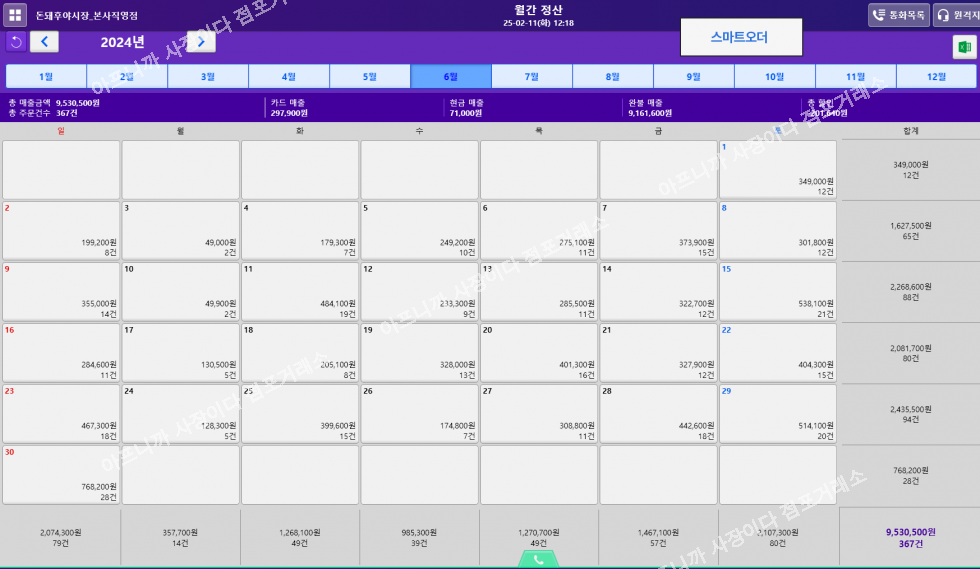Click the remote support headset button

(x=957, y=15)
